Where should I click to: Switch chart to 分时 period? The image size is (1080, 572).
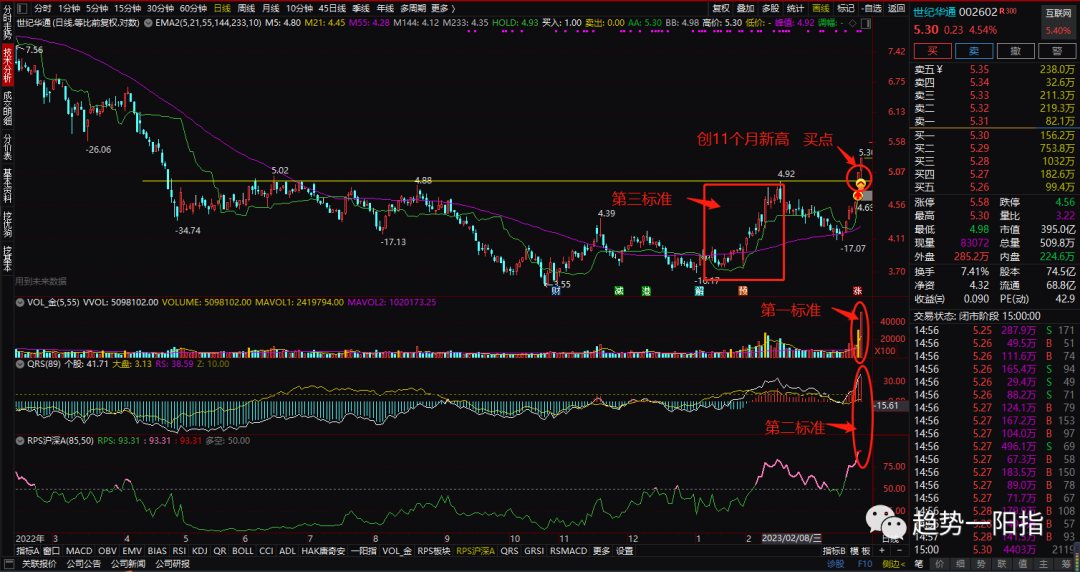(x=43, y=8)
